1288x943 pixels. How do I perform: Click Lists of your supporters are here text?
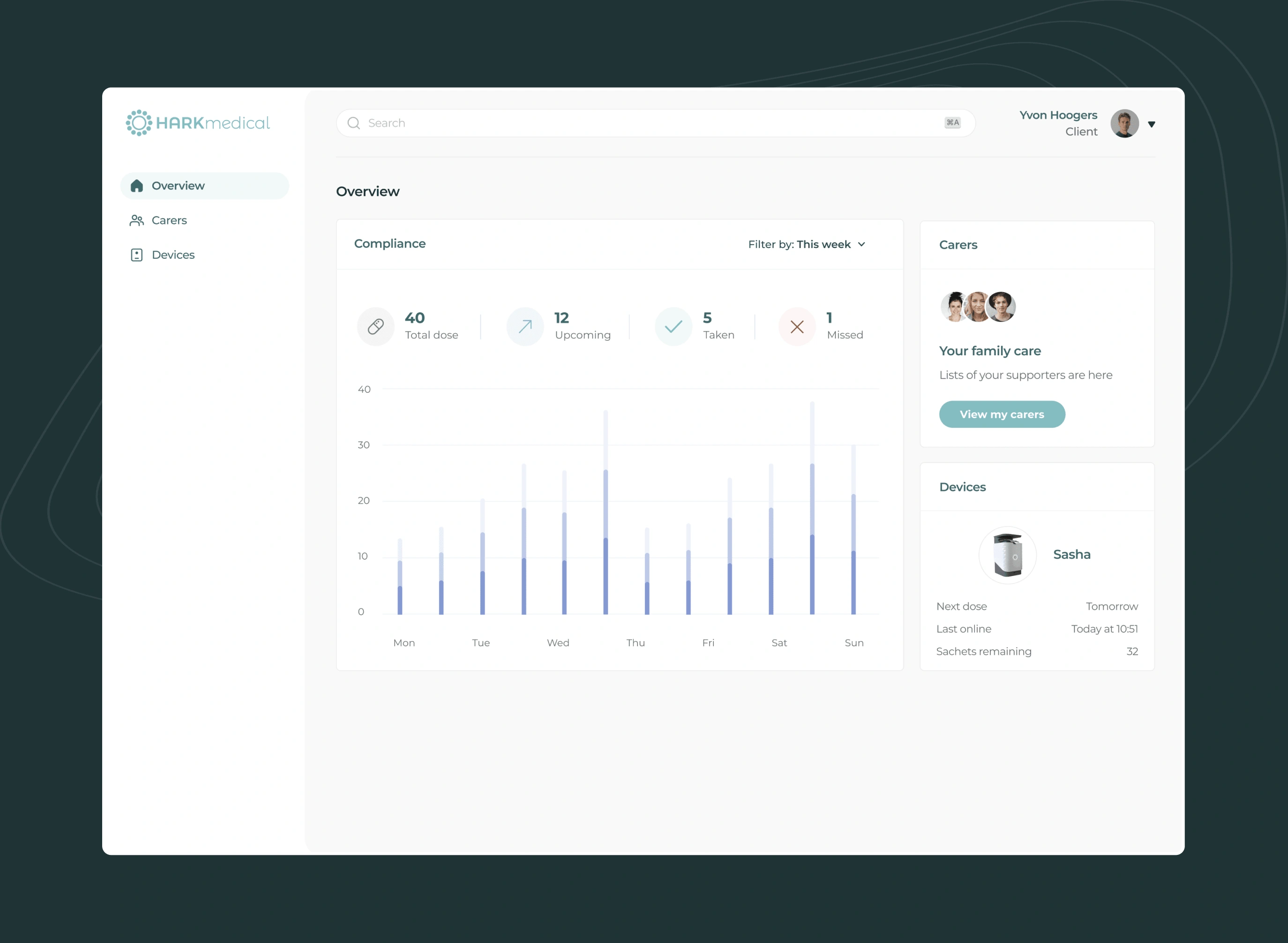pyautogui.click(x=1026, y=375)
